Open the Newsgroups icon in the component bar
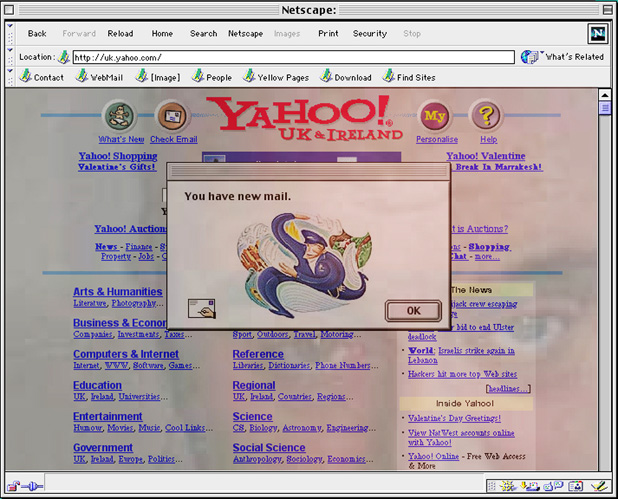 coord(553,486)
